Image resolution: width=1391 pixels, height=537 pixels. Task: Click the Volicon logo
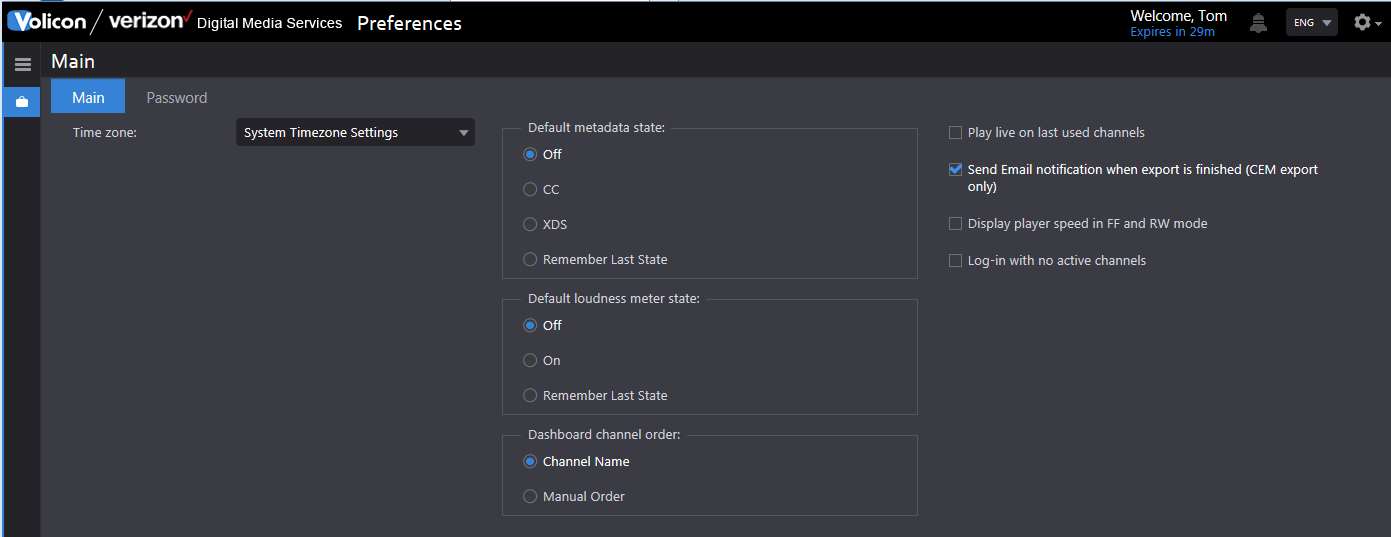[47, 21]
